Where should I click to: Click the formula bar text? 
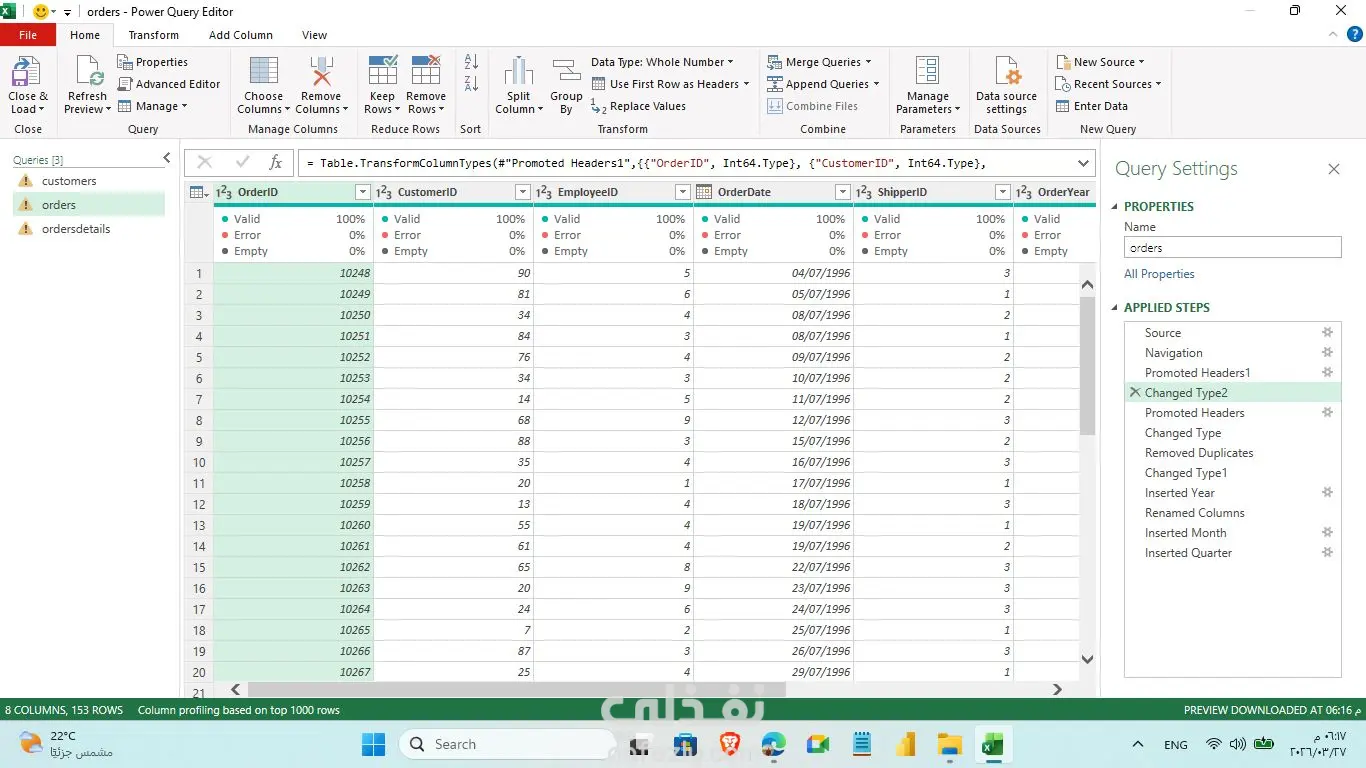(647, 163)
